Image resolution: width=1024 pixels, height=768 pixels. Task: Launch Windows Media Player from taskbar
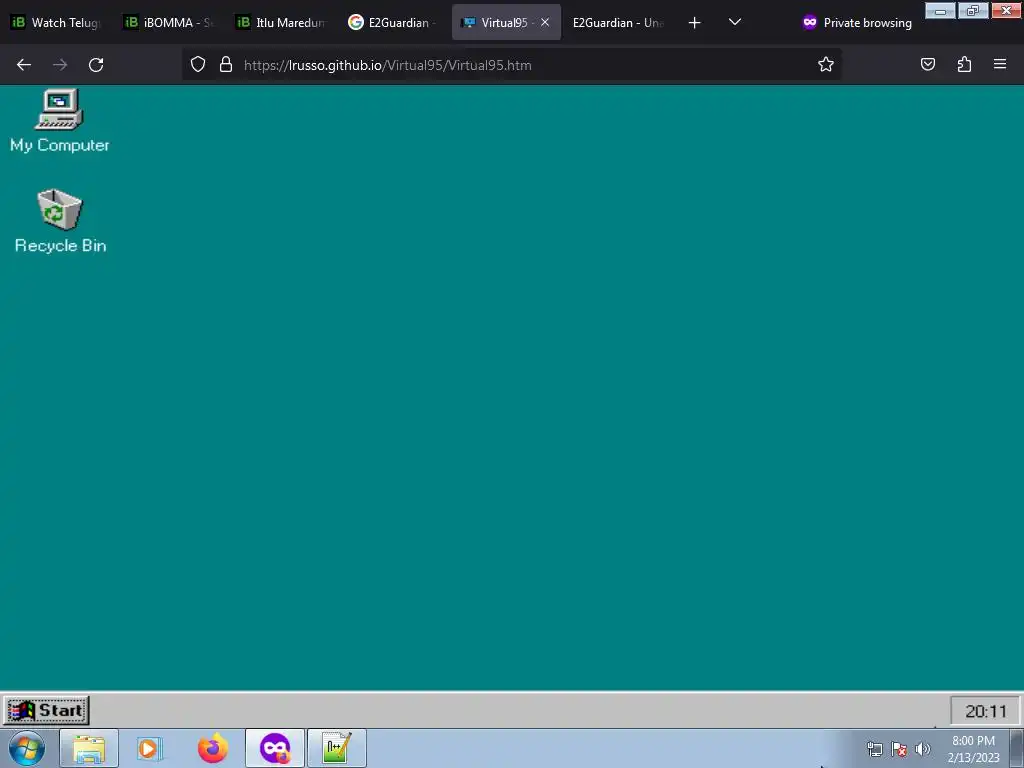(150, 748)
